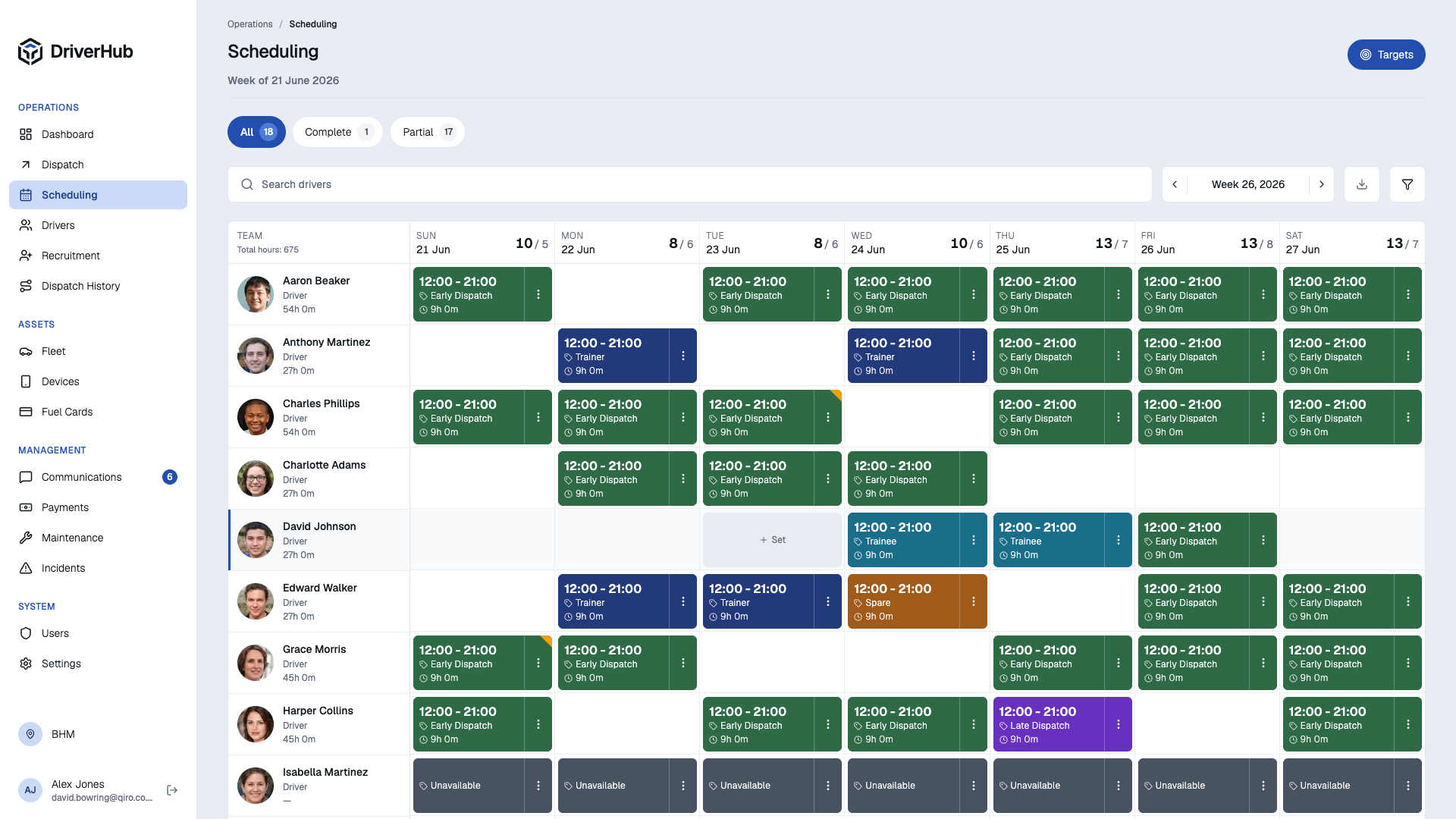
Task: Click the BHM location pin icon
Action: point(30,734)
